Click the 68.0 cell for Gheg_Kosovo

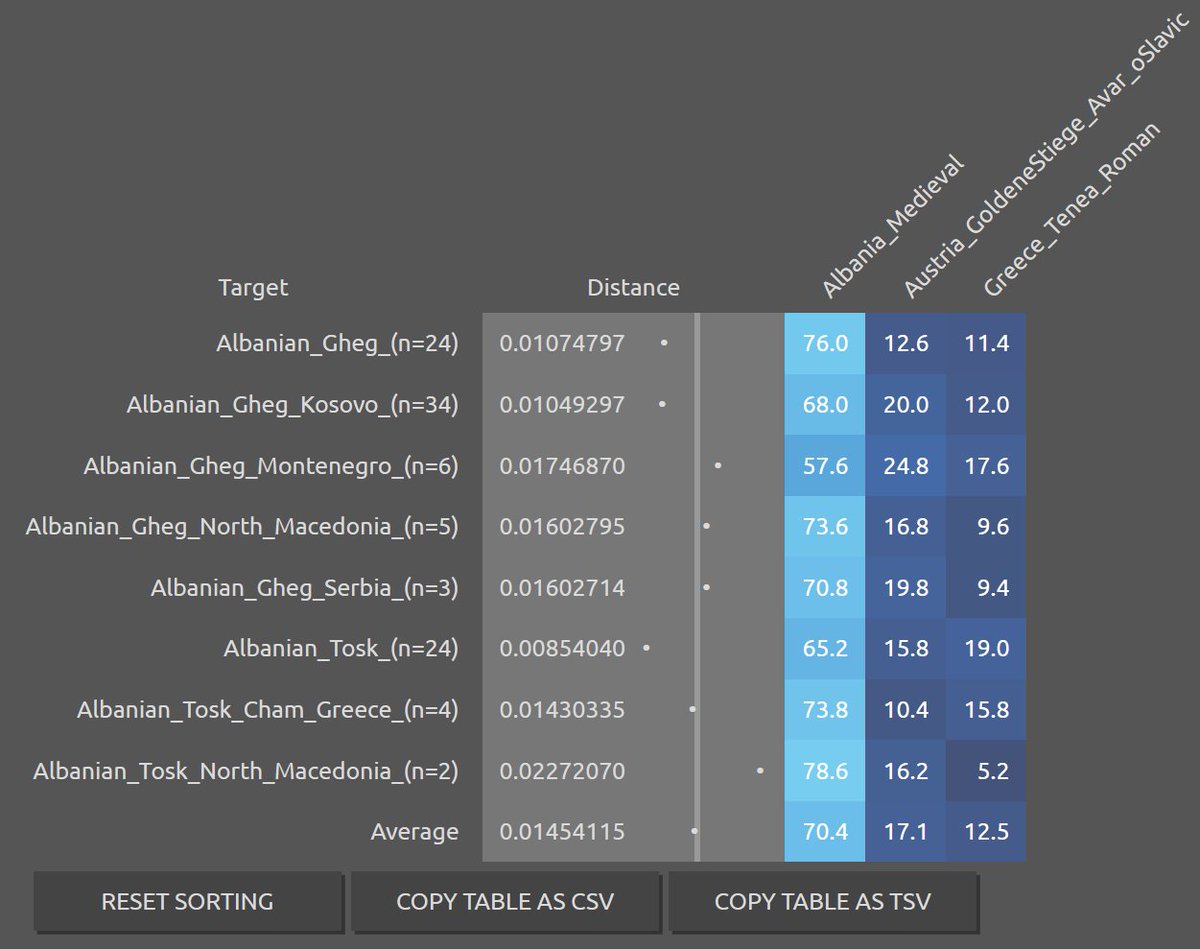825,405
